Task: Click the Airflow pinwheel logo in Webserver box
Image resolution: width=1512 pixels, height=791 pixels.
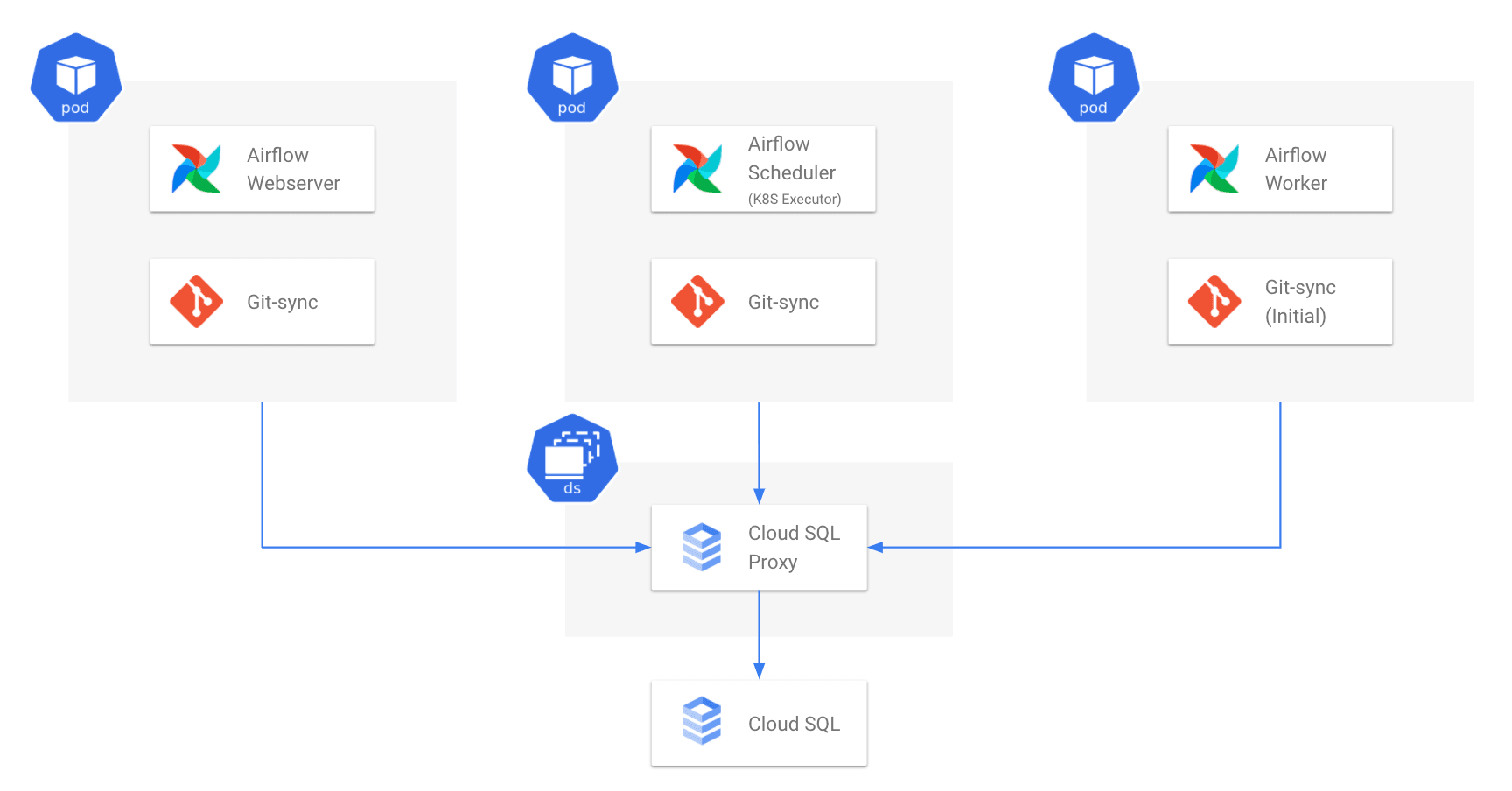Action: pyautogui.click(x=197, y=169)
